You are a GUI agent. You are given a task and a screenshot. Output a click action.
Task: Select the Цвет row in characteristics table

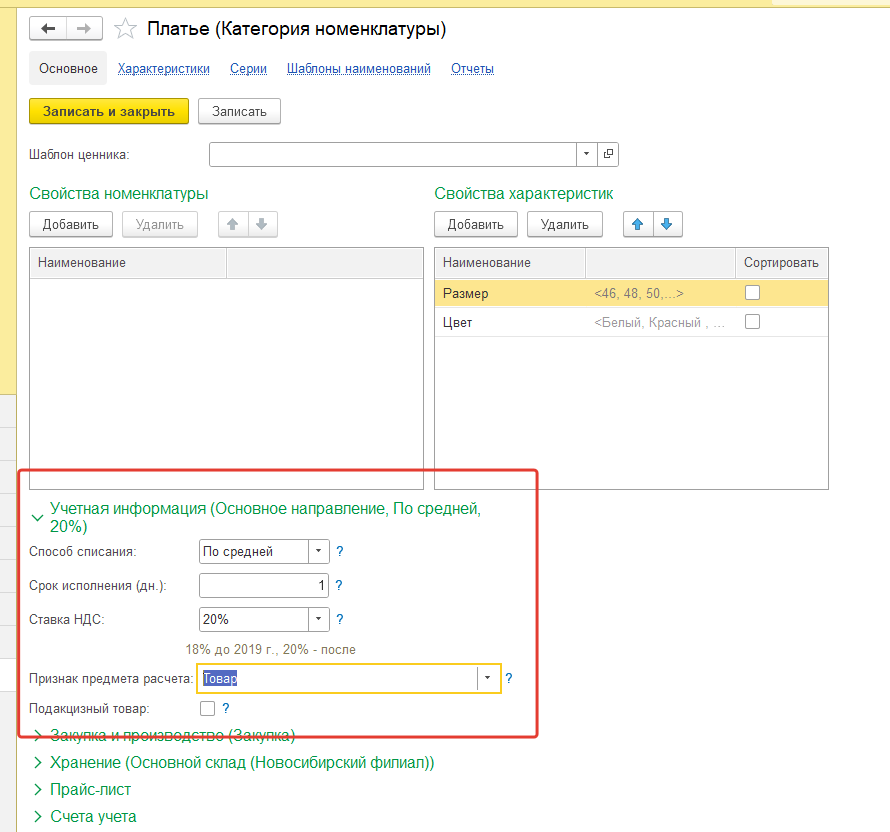(x=631, y=322)
